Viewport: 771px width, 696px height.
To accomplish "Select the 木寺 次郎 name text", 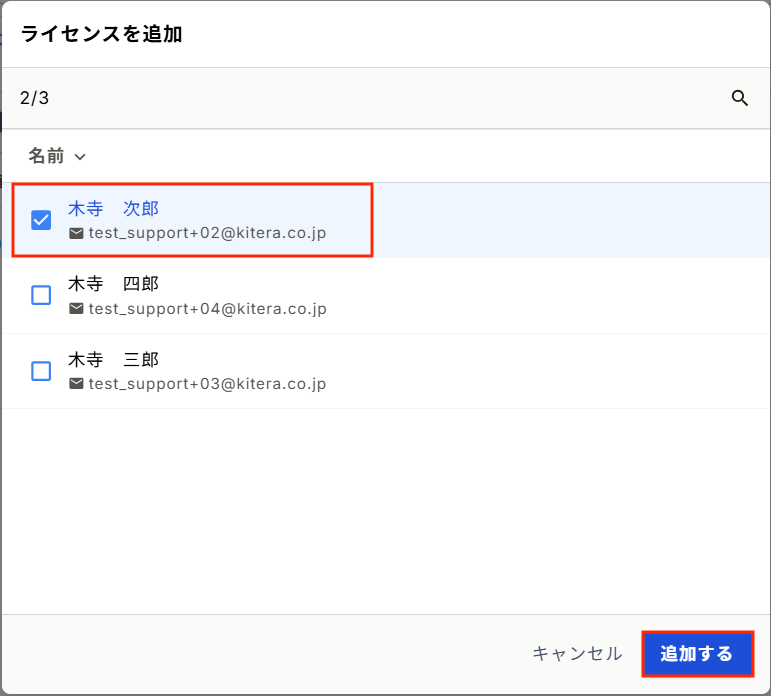I will 113,209.
